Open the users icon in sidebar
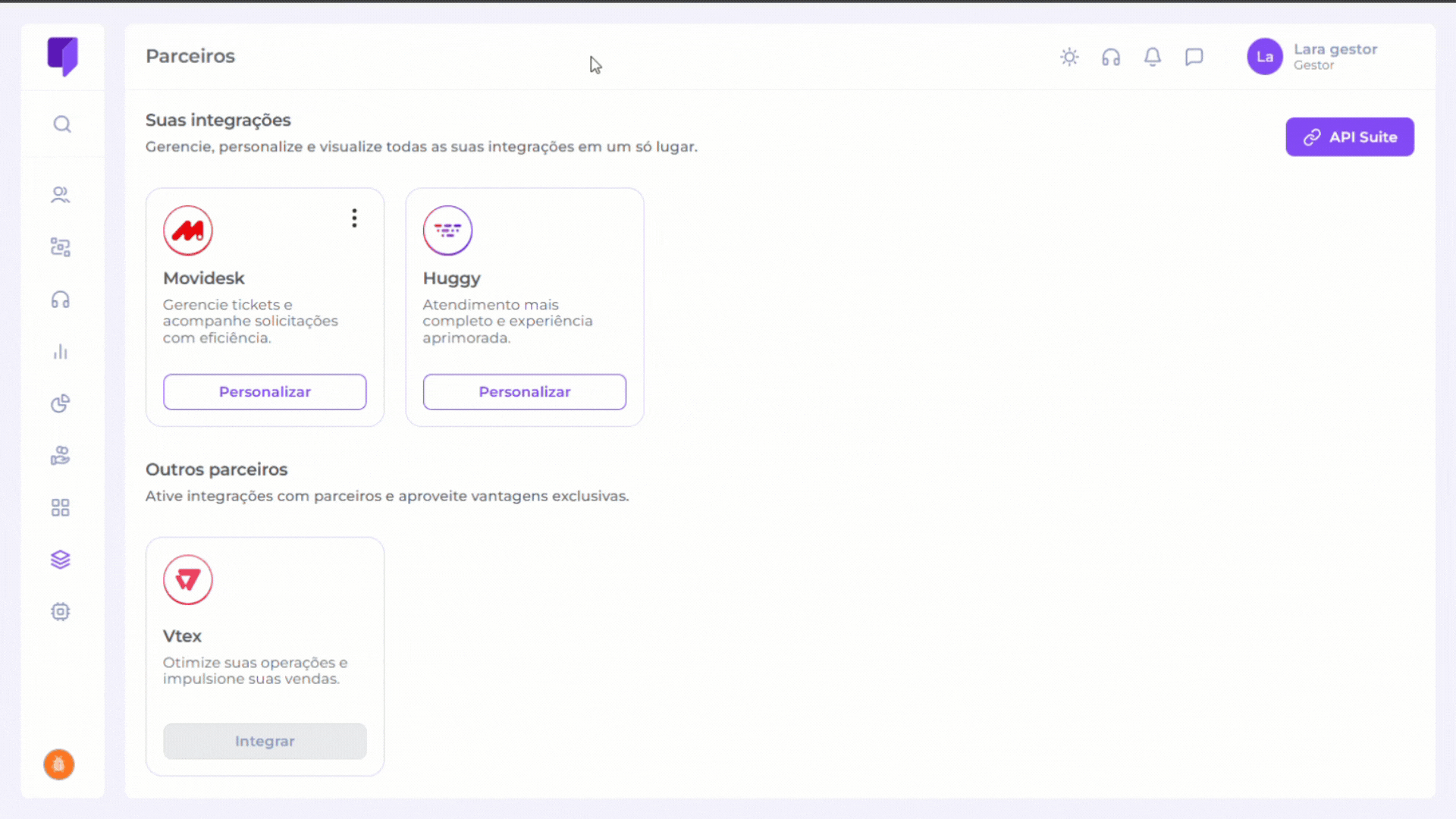Image resolution: width=1456 pixels, height=819 pixels. [x=61, y=195]
